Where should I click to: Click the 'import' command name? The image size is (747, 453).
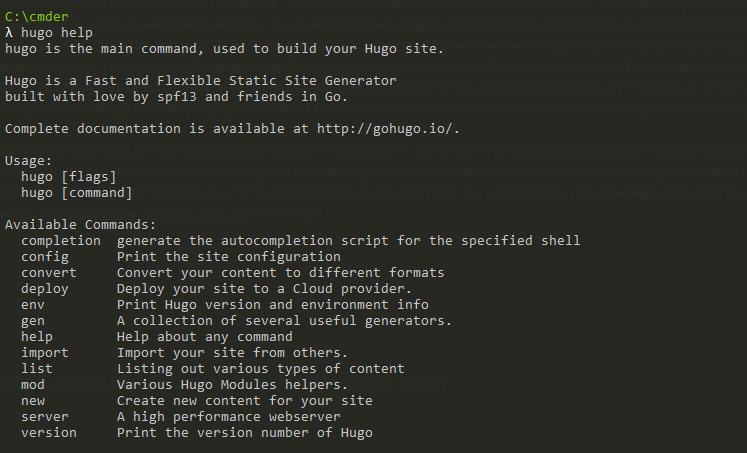coord(45,352)
